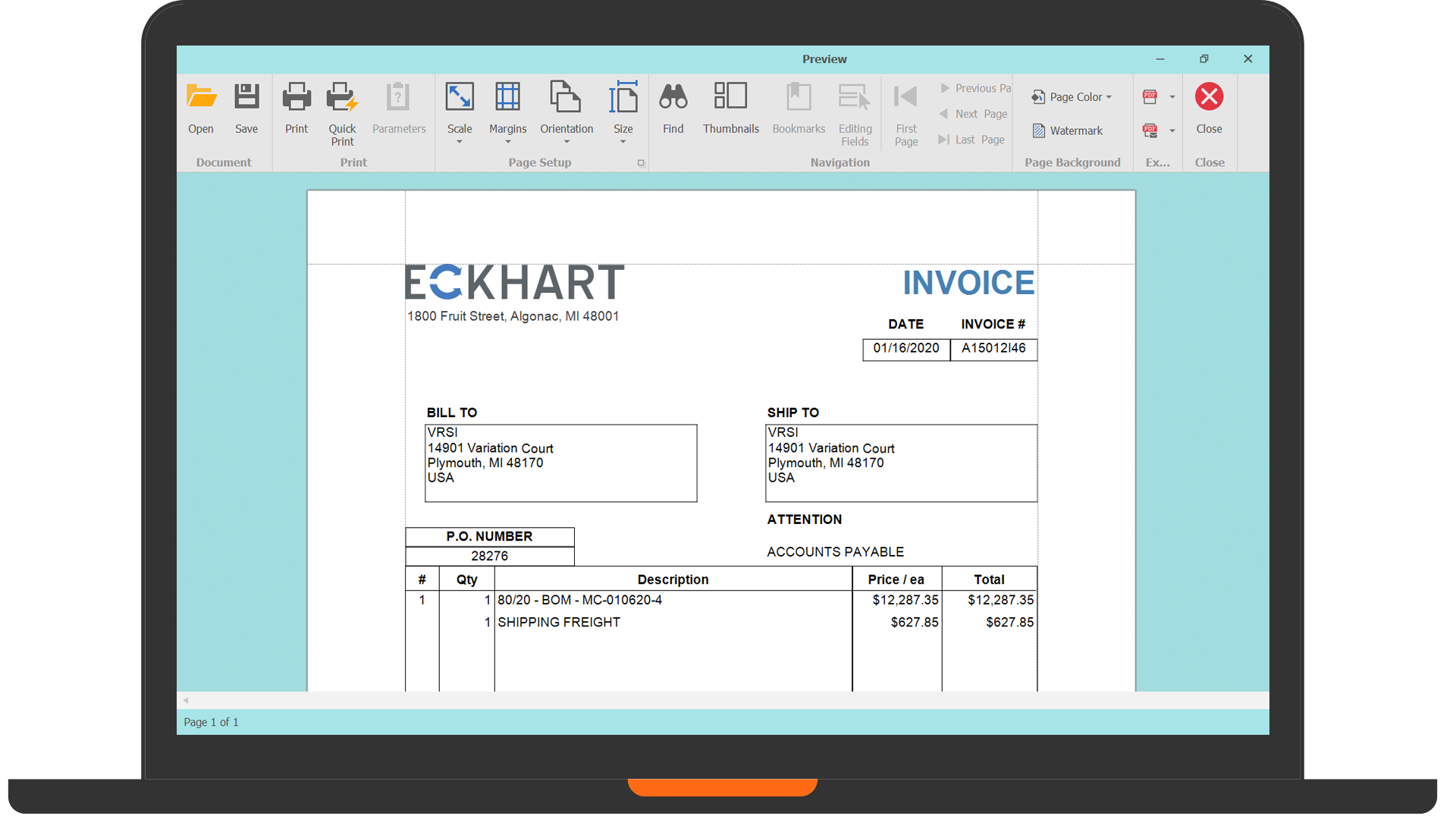
Task: Click the Open document folder icon
Action: click(x=201, y=97)
